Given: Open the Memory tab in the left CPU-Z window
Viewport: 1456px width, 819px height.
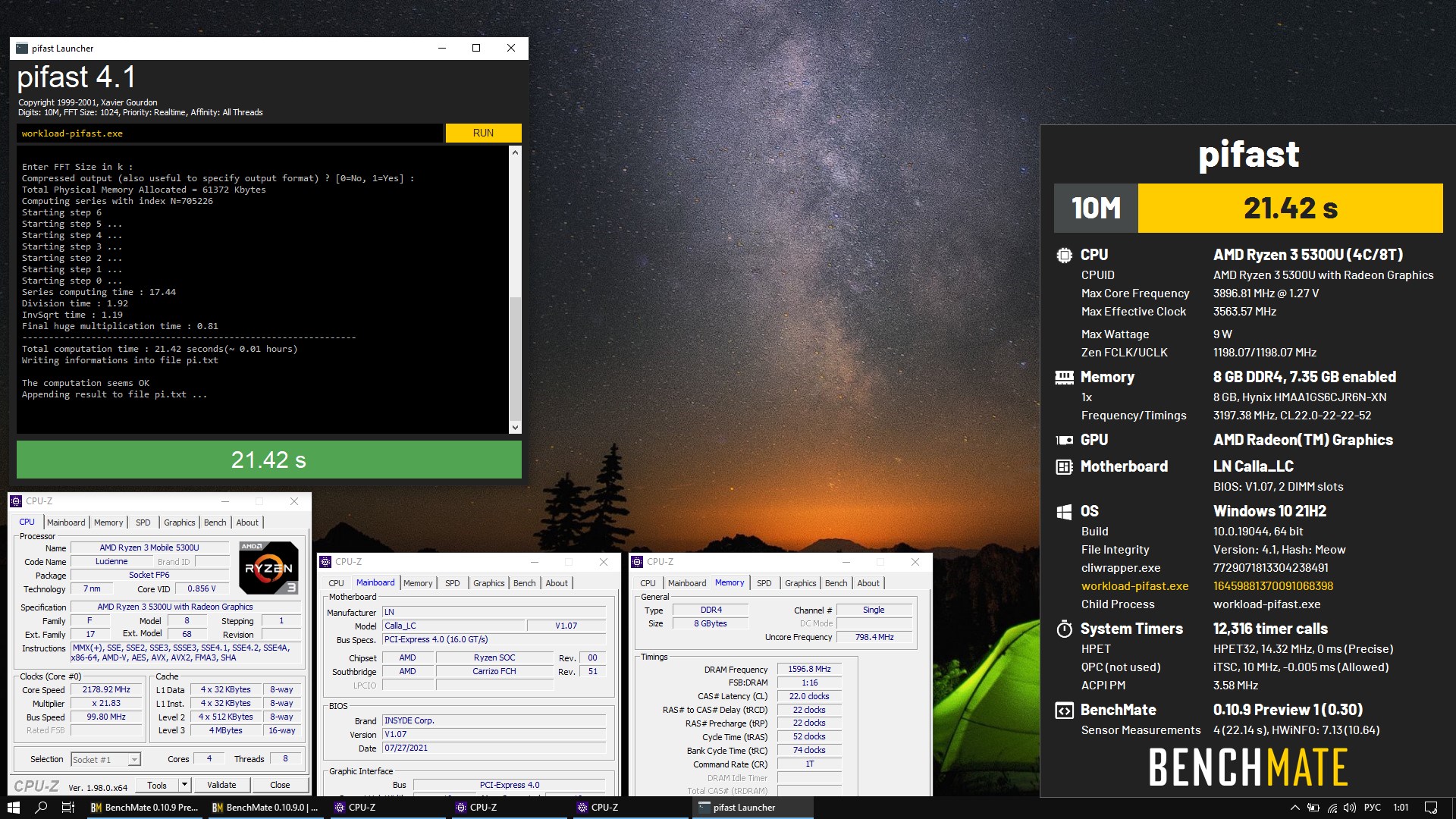Looking at the screenshot, I should pyautogui.click(x=108, y=522).
